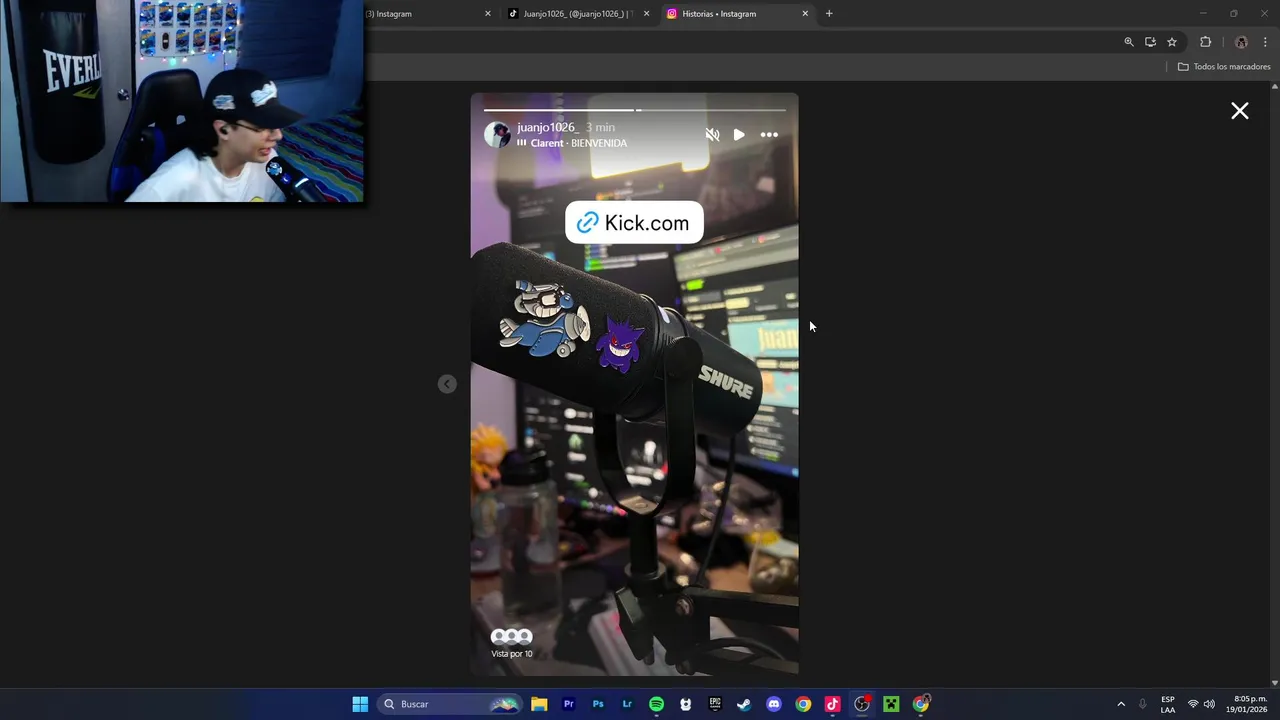Viewport: 1280px width, 720px height.
Task: Launch Premiere Pro from taskbar
Action: [x=569, y=704]
